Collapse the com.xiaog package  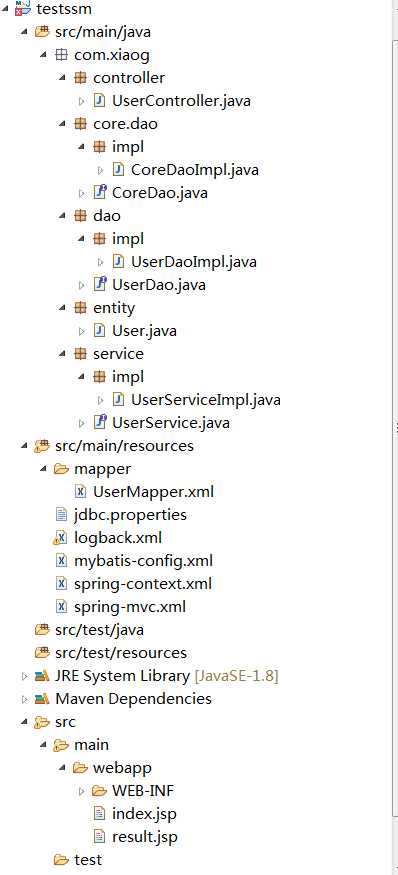click(43, 56)
